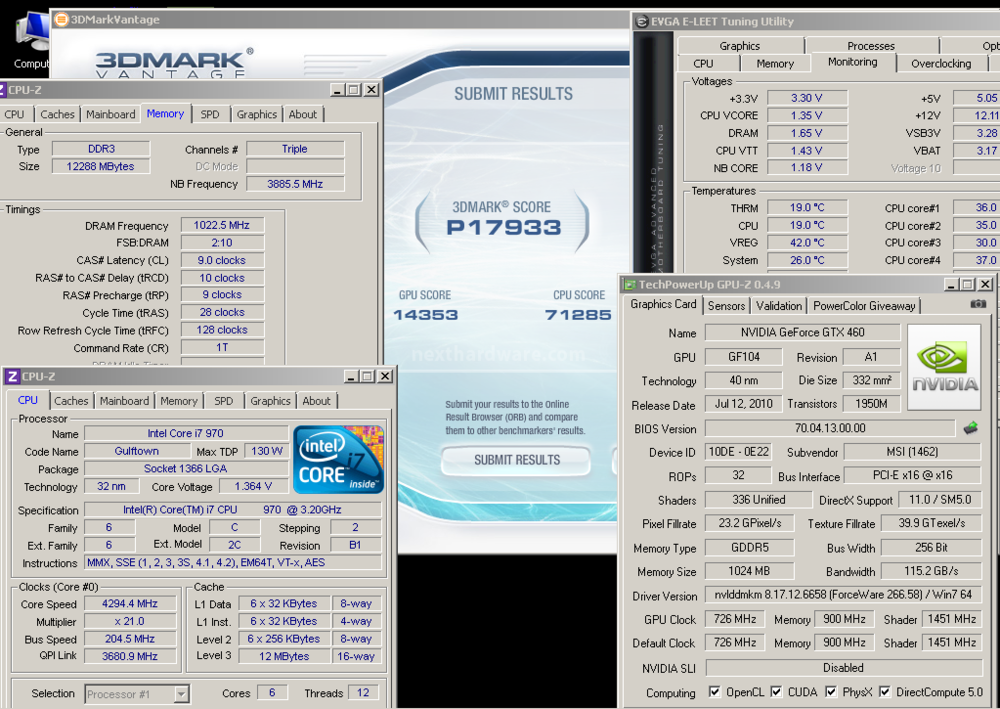Open Caches tab in CPU-Z window showing memory timings
The image size is (1000, 709).
(57, 114)
